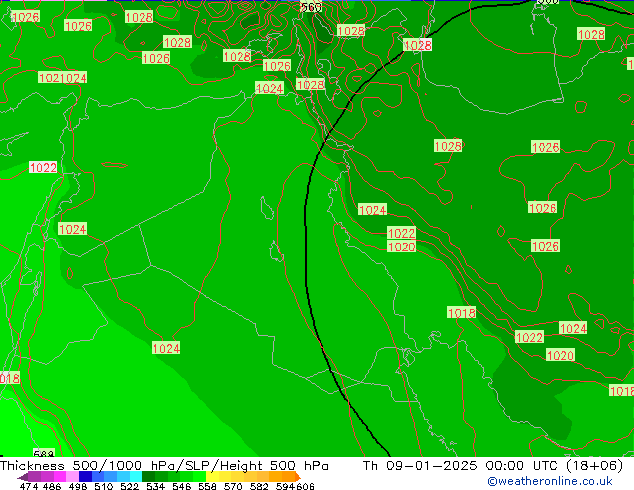Select the dark purple 474 legend swatch

coord(35,476)
